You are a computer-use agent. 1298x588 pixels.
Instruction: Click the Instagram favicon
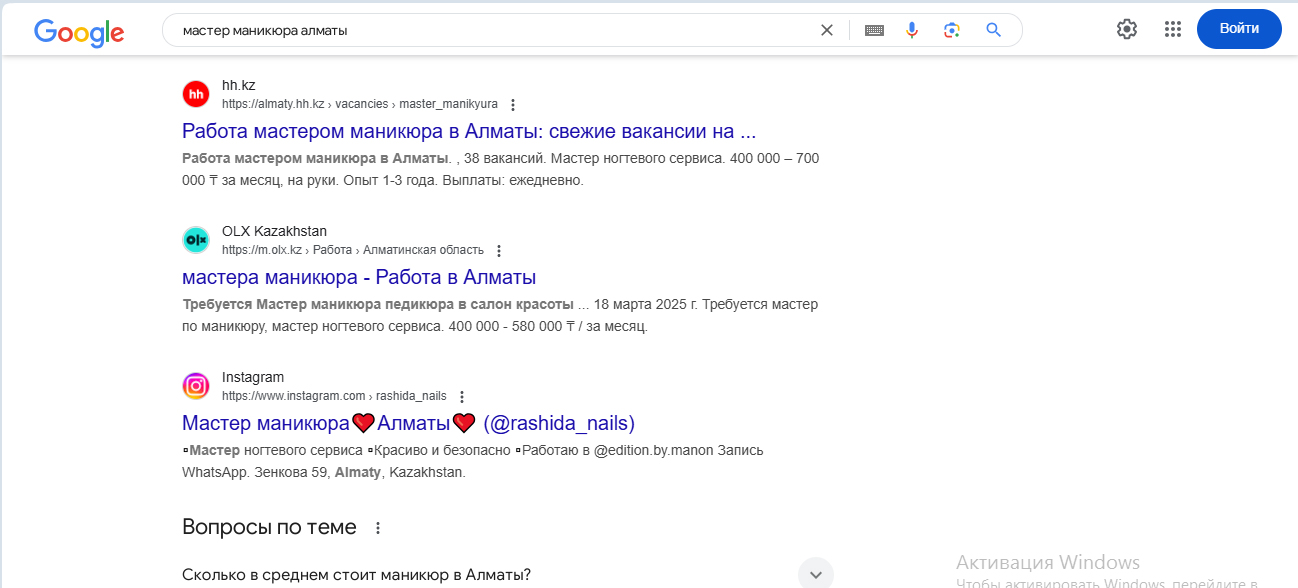point(196,386)
